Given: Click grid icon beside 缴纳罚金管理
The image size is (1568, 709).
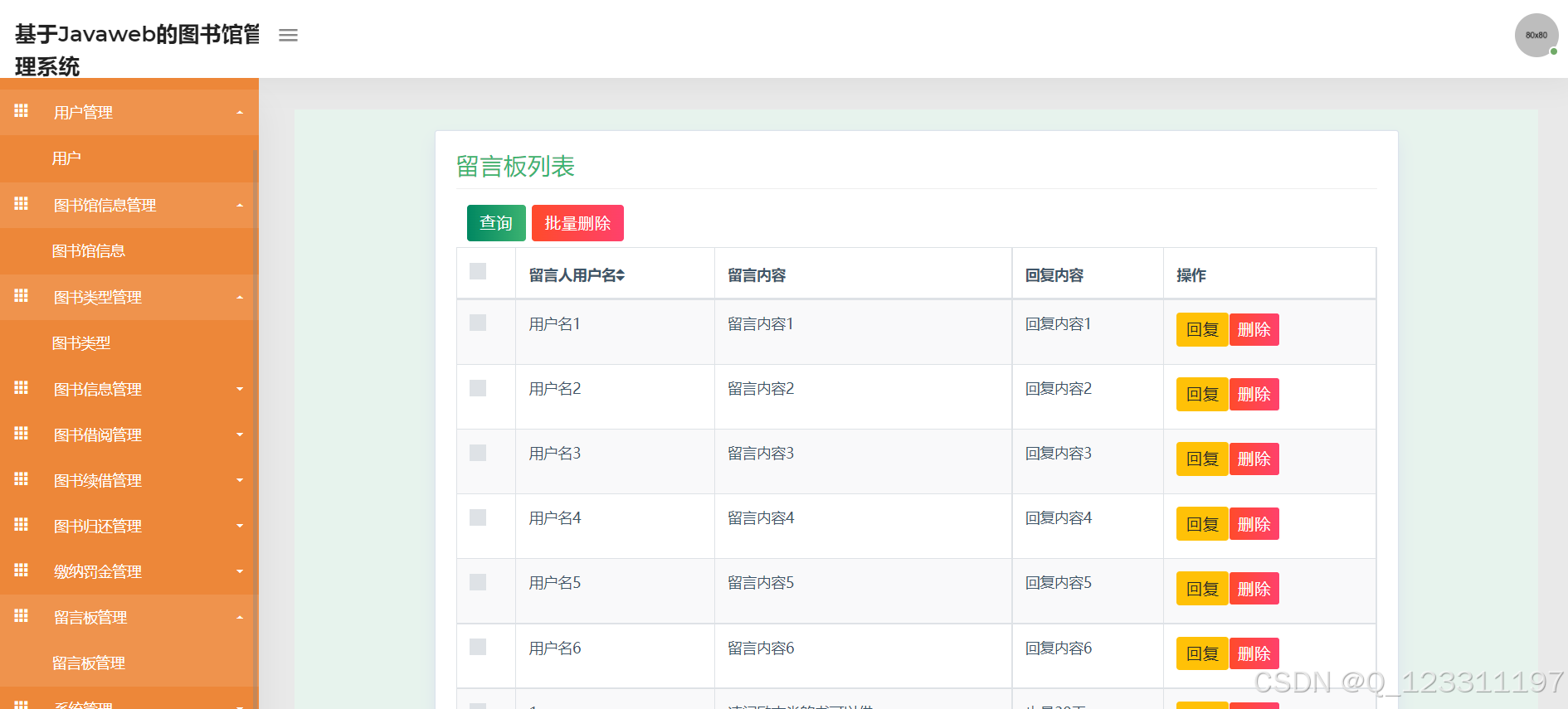Looking at the screenshot, I should (22, 571).
